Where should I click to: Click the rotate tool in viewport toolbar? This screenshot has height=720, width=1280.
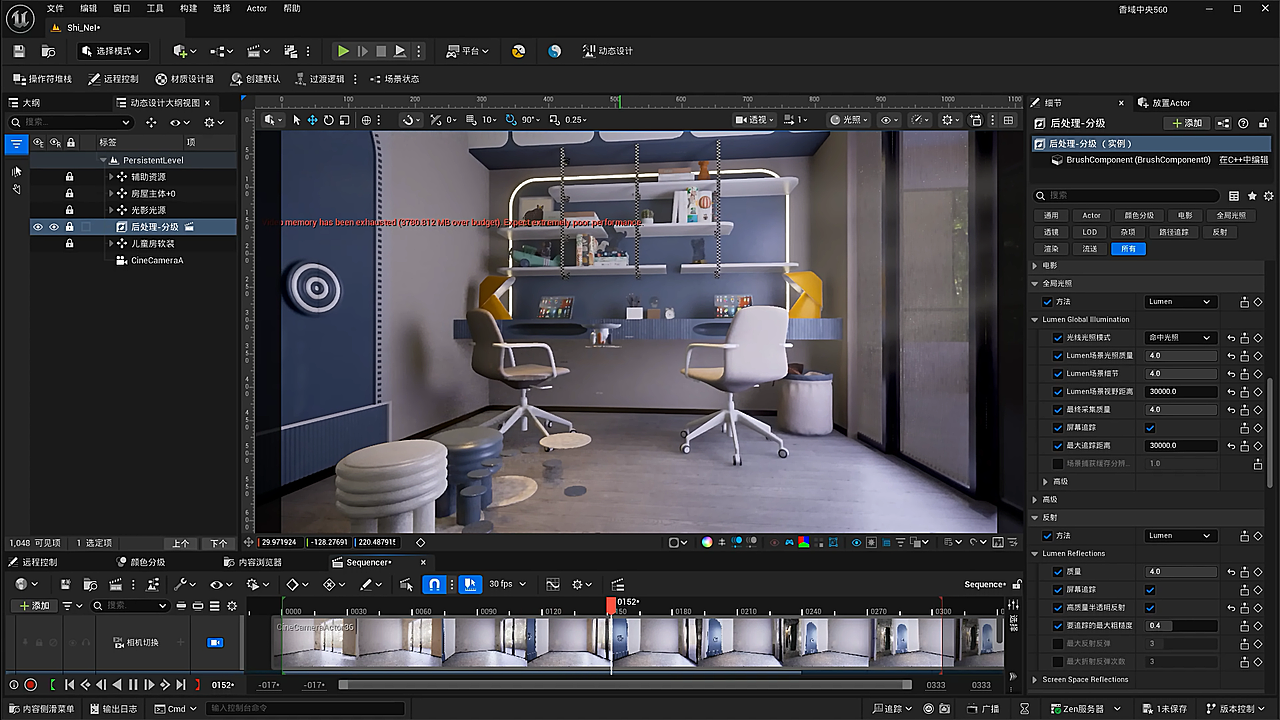tap(328, 120)
